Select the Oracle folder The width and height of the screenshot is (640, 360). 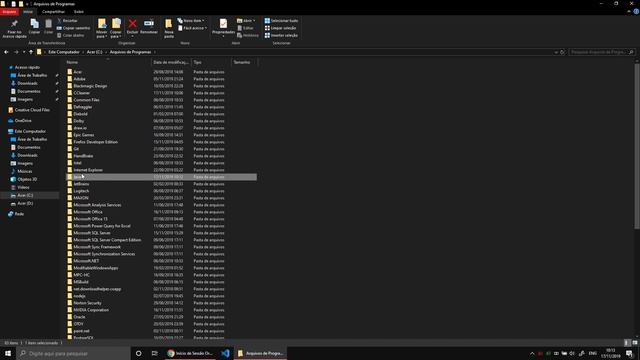161,317
